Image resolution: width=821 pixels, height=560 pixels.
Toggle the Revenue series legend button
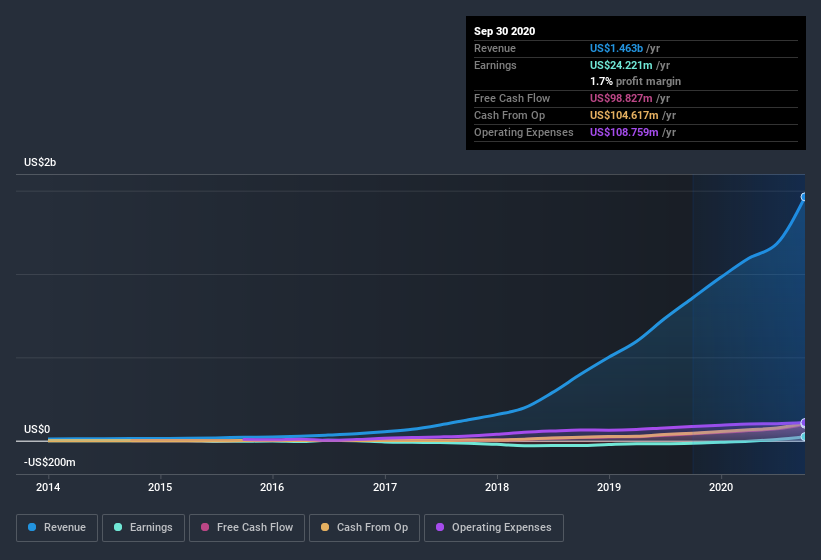(57, 528)
